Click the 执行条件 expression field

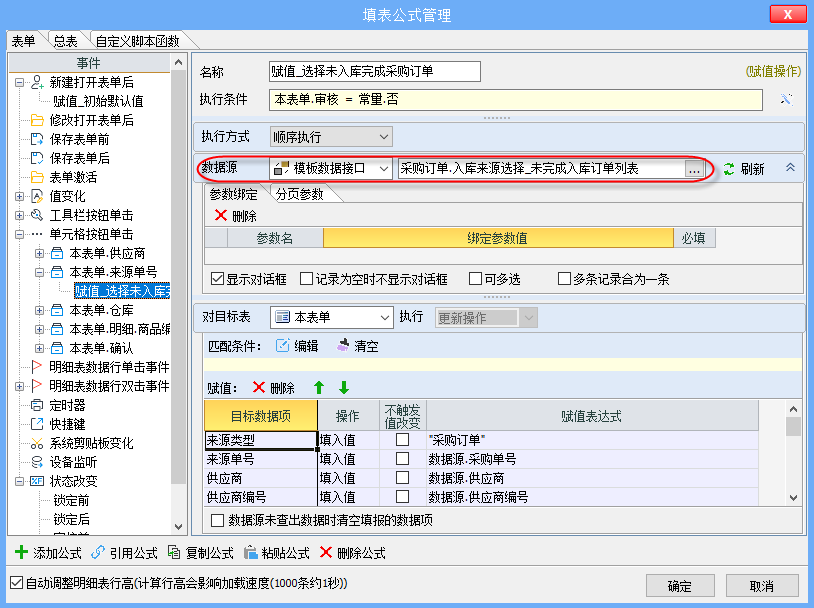(x=515, y=100)
